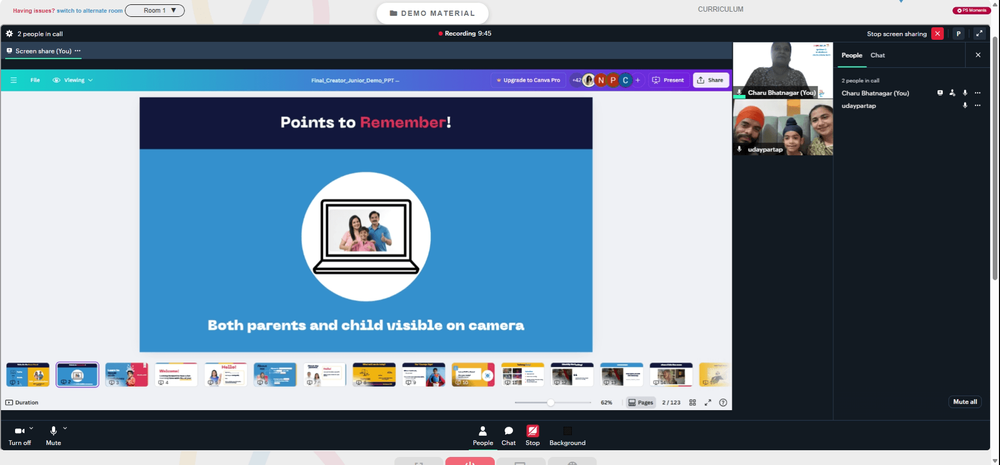This screenshot has height=465, width=1000.
Task: Expand call window to fullscreen
Action: pos(980,34)
